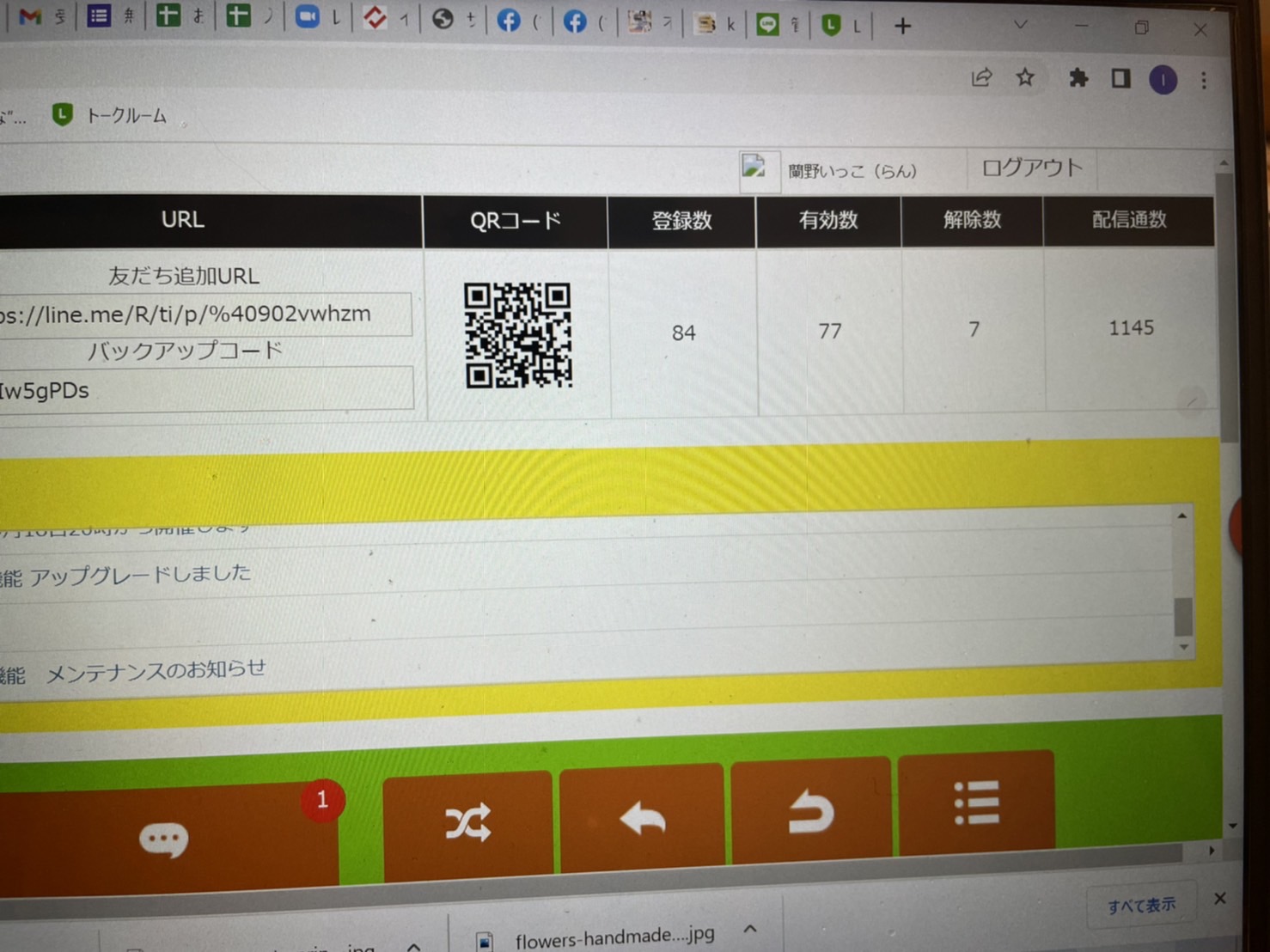Click the 配信通数 value 1145
The height and width of the screenshot is (952, 1270).
click(1131, 327)
